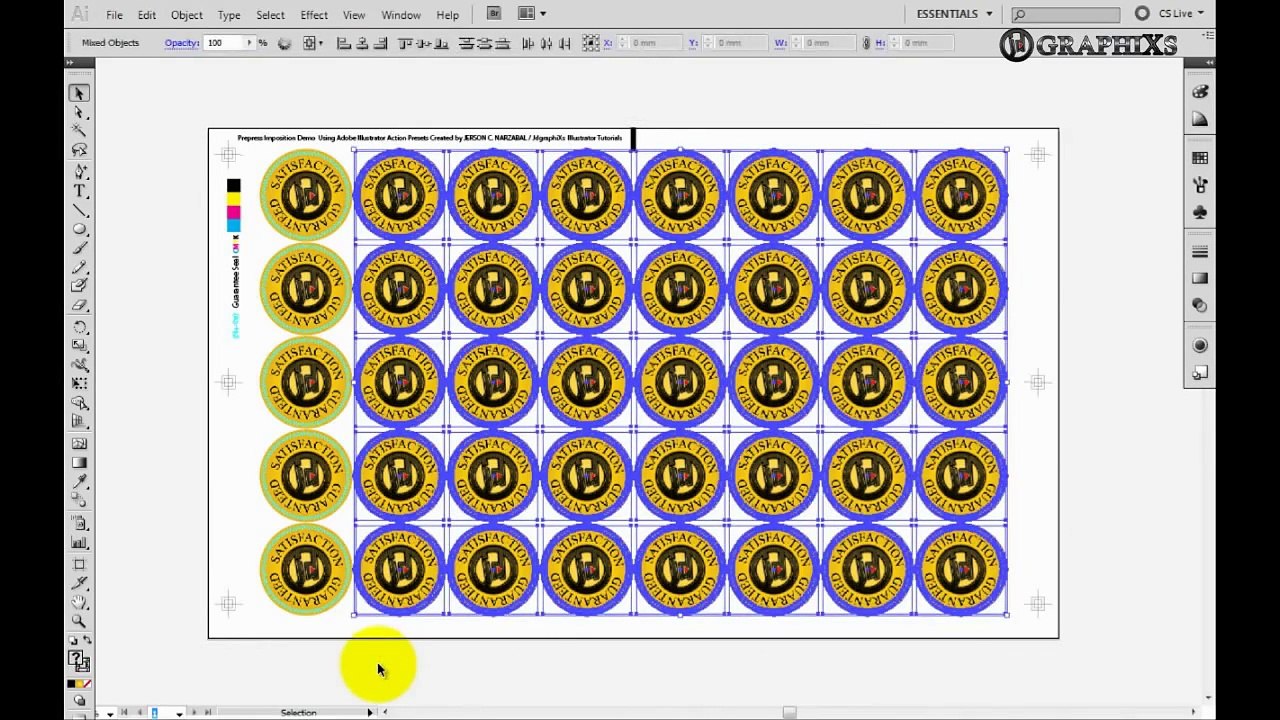Choose the Magic Wand tool
This screenshot has height=720, width=1280.
coord(79,131)
